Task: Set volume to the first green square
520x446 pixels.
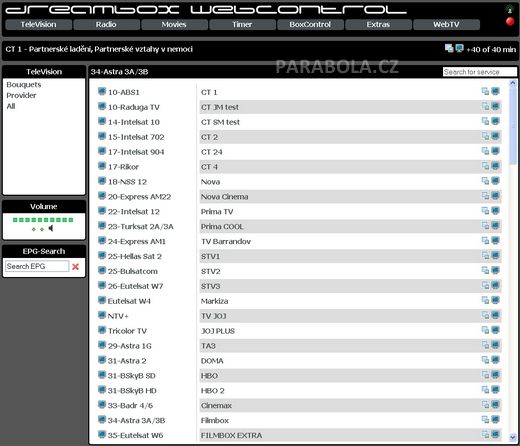Action: click(x=15, y=220)
